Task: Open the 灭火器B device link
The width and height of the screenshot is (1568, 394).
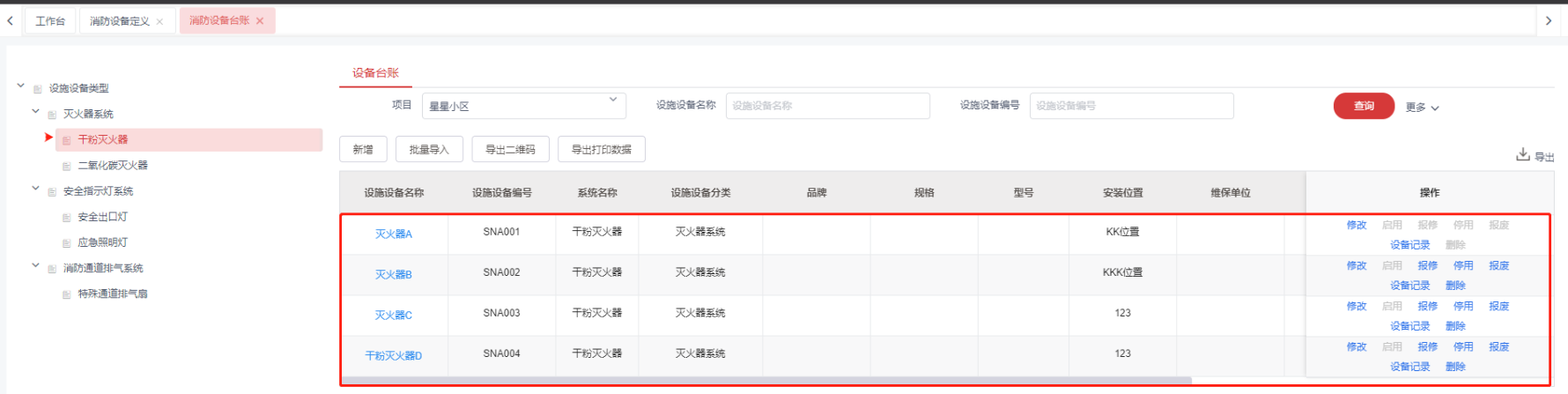Action: point(394,275)
